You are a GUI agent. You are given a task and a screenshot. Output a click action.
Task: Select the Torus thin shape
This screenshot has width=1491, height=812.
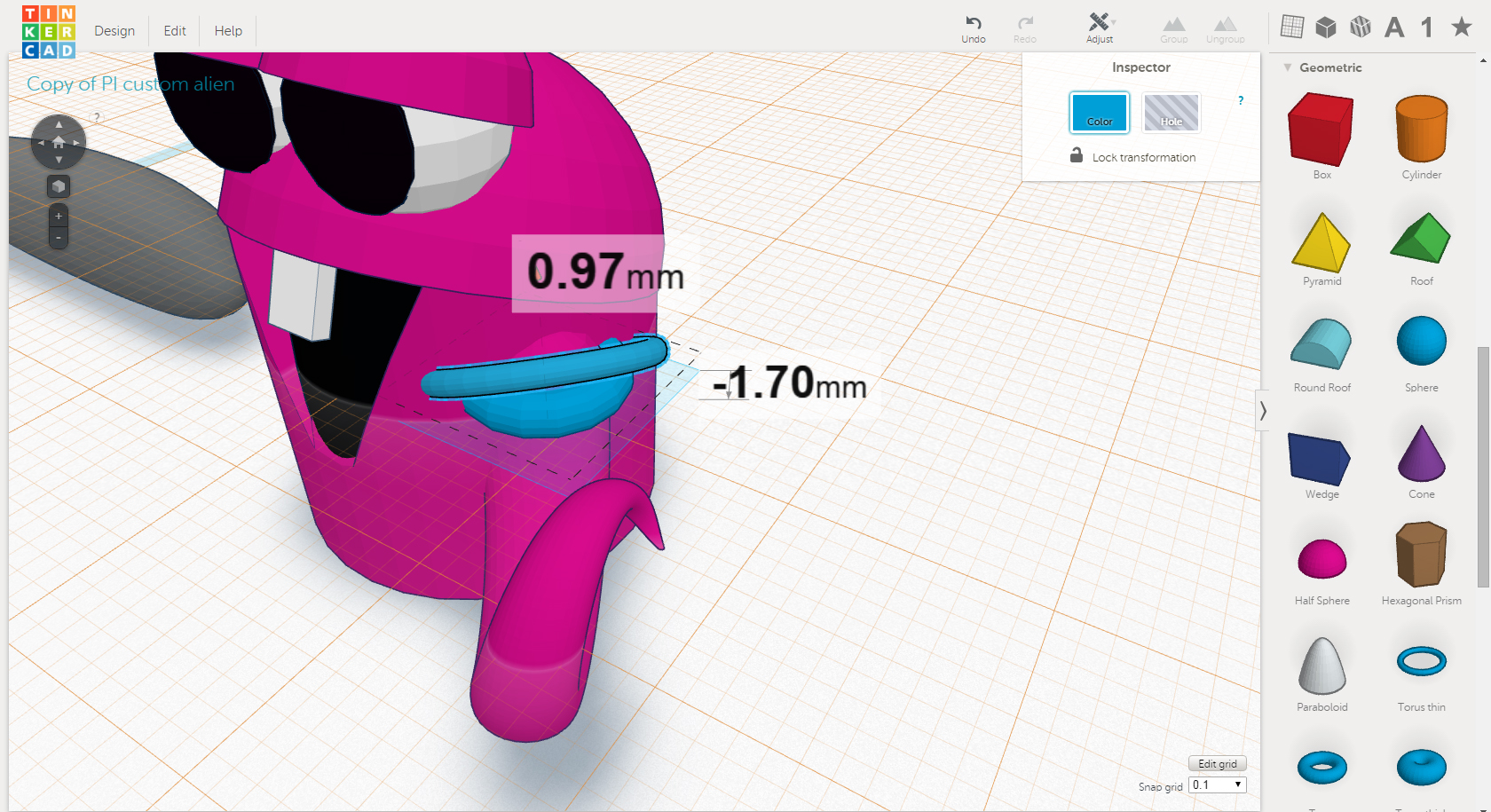point(1422,661)
